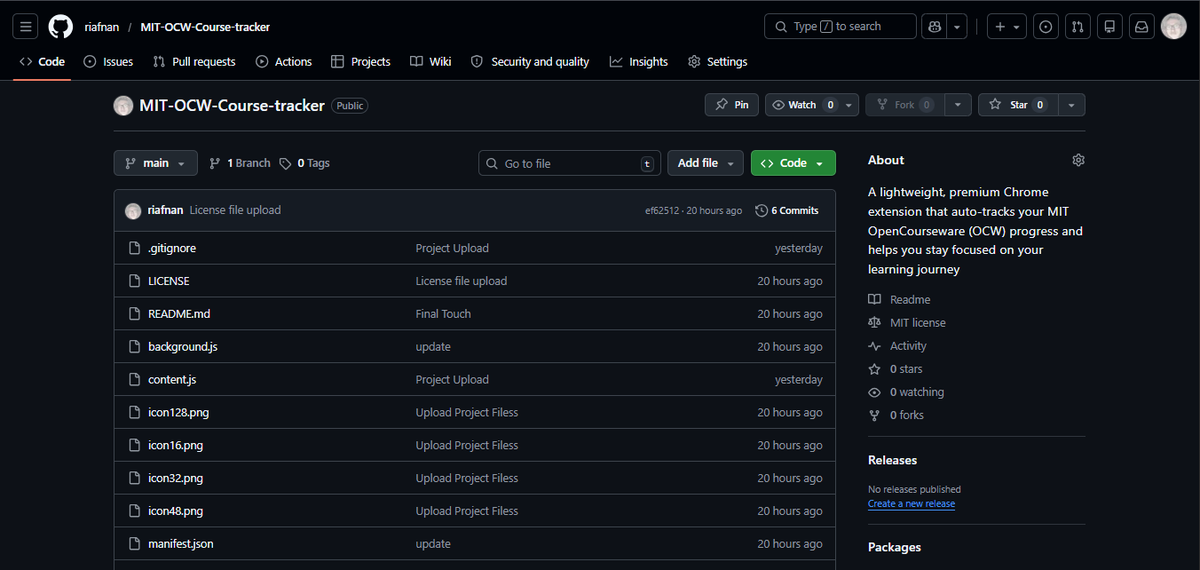Click the MIT-OCW-Course-tracker repository title
The width and height of the screenshot is (1200, 570).
pyautogui.click(x=232, y=106)
